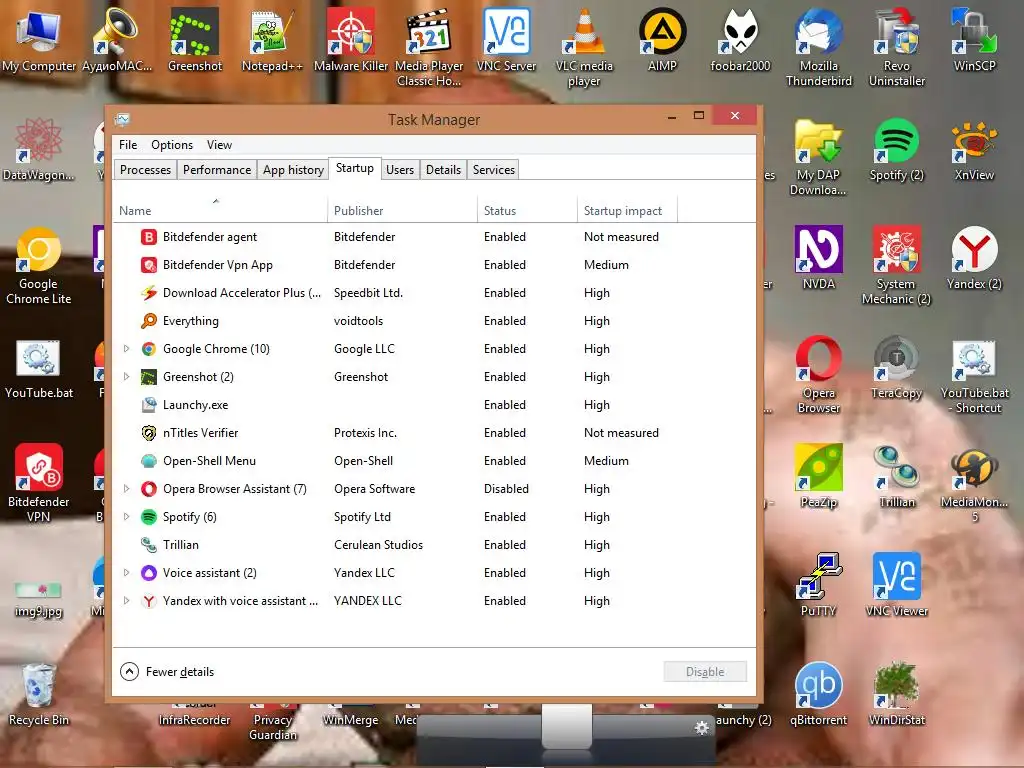Click the 'Disabled' status of Opera Browser Assistant
Viewport: 1024px width, 768px height.
[506, 488]
